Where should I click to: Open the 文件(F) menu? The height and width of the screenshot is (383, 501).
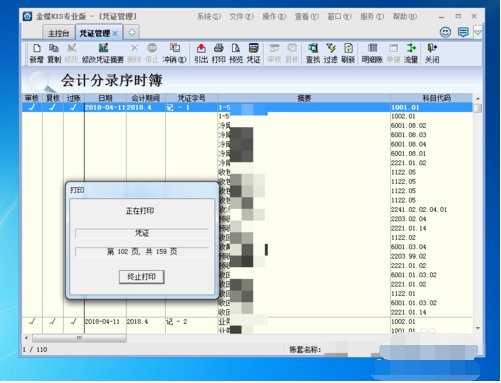241,16
